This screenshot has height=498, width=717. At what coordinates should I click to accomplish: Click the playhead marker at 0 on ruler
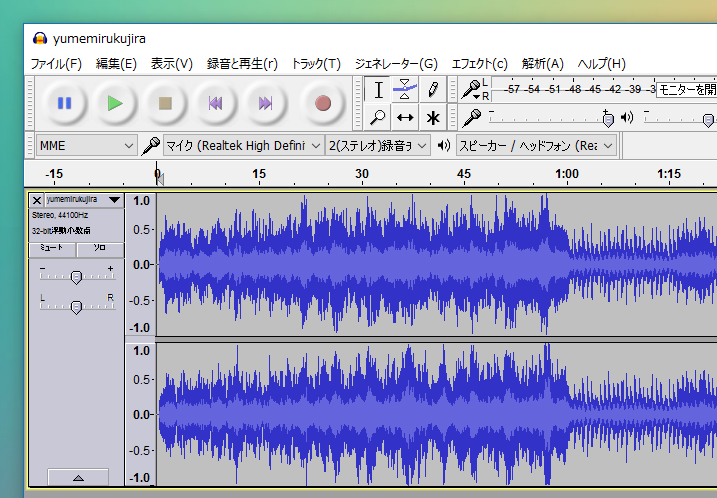pos(159,178)
